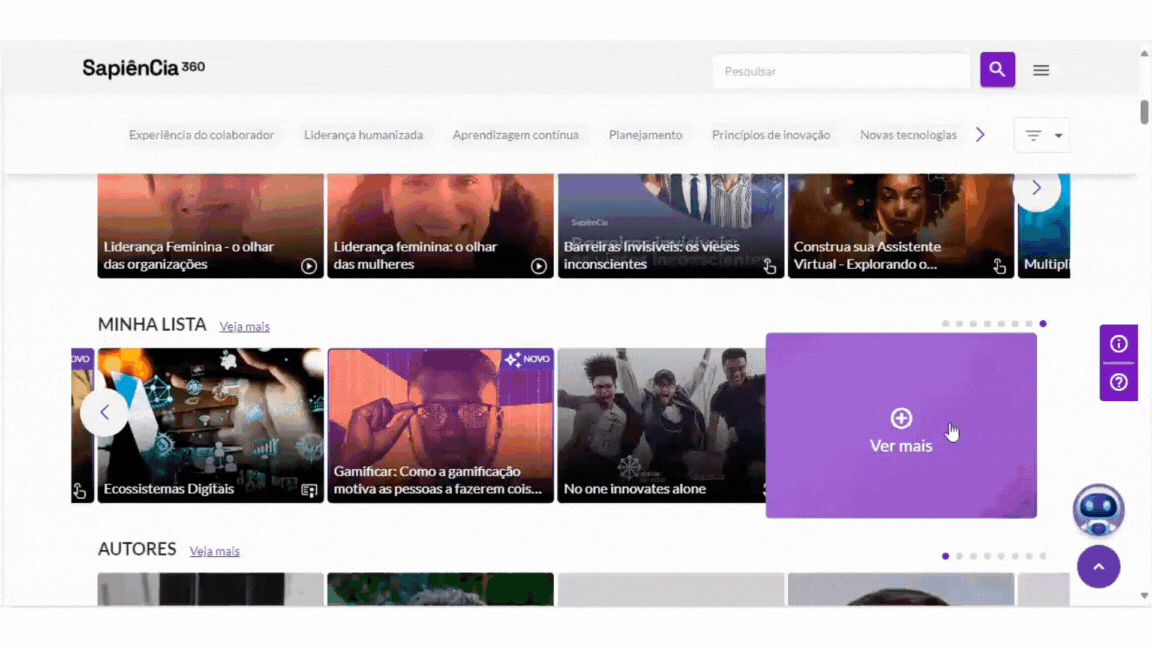Click previous arrow on Minha Lista carousel
Viewport: 1152px width, 648px height.
104,413
